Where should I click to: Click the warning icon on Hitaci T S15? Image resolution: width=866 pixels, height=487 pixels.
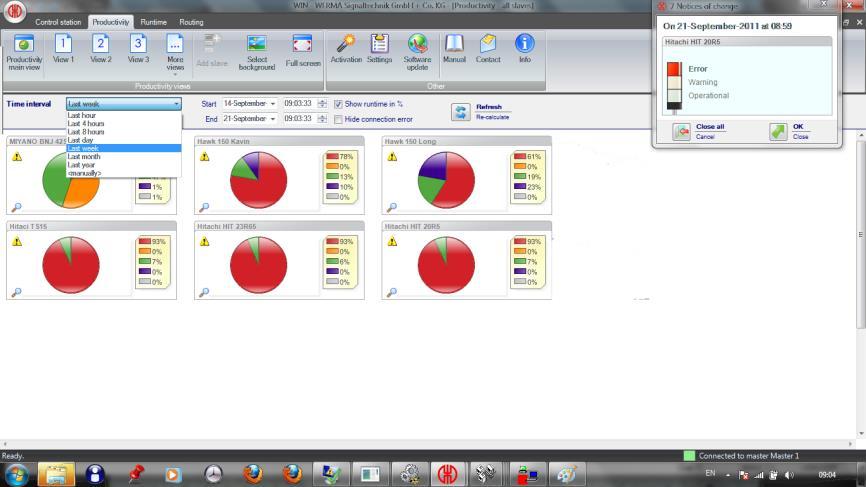[17, 241]
